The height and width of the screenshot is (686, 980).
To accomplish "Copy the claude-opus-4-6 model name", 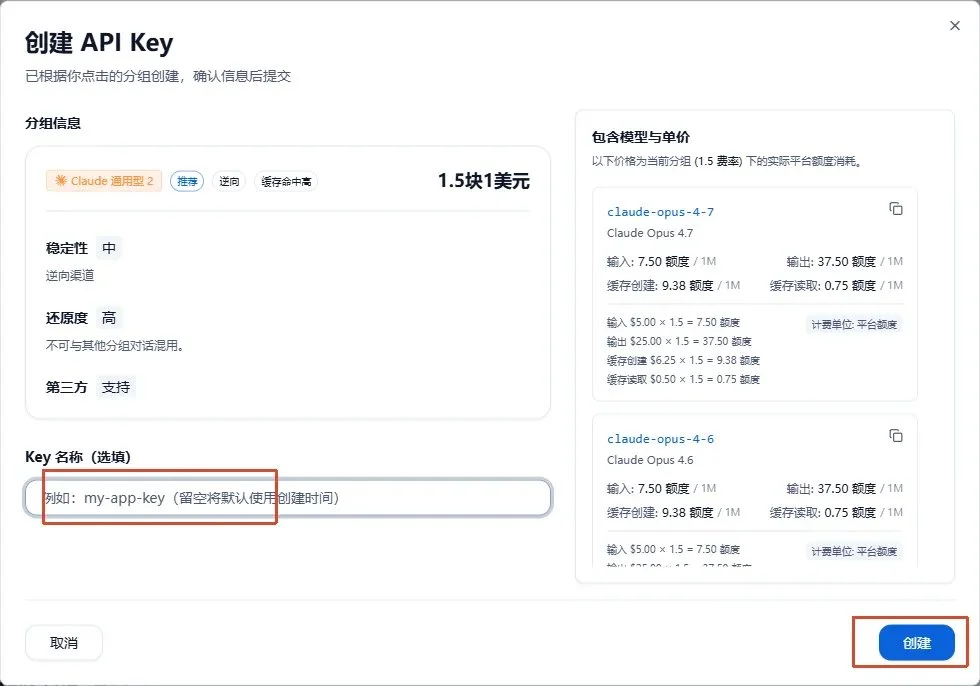I will 896,435.
